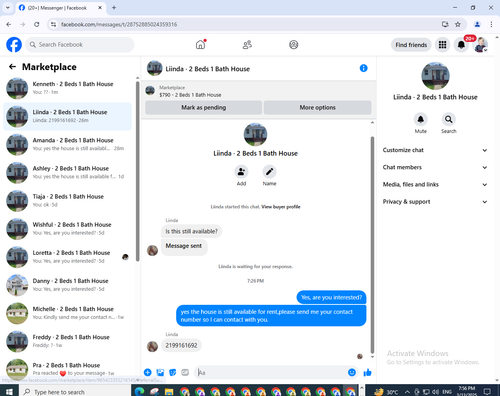Open Ashley conversation
Screen dimensions: 500x396
(68, 173)
